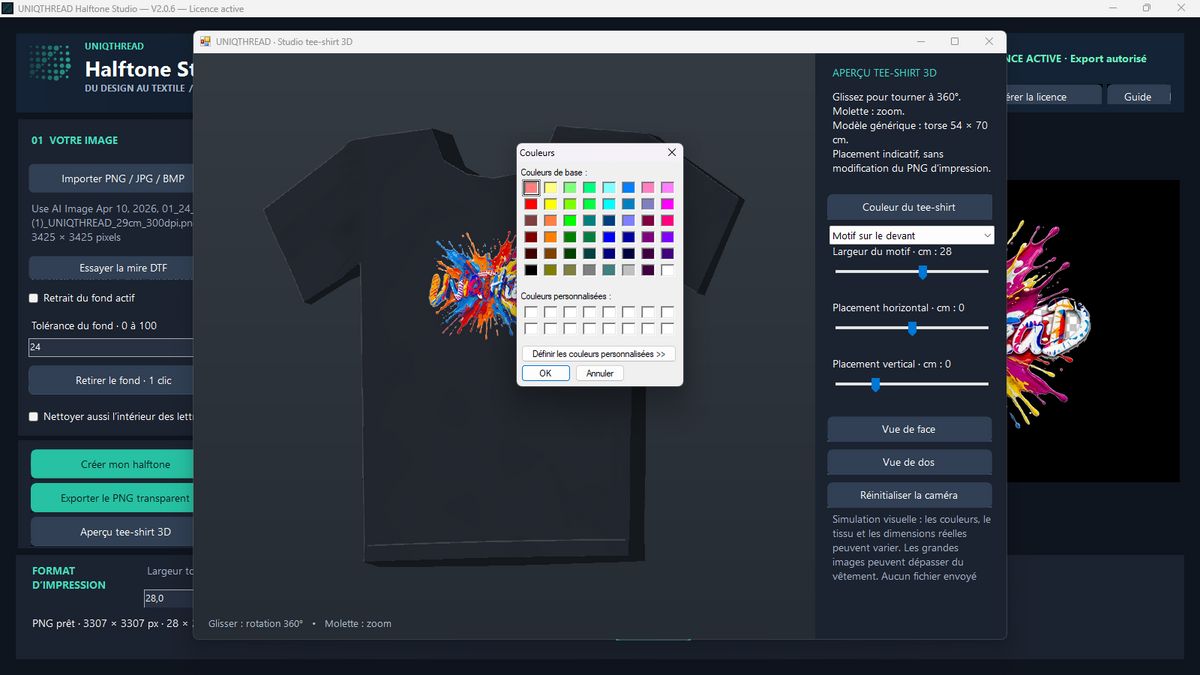Click the label 'Couleurs personnalisées :'
1200x675 pixels.
(565, 296)
